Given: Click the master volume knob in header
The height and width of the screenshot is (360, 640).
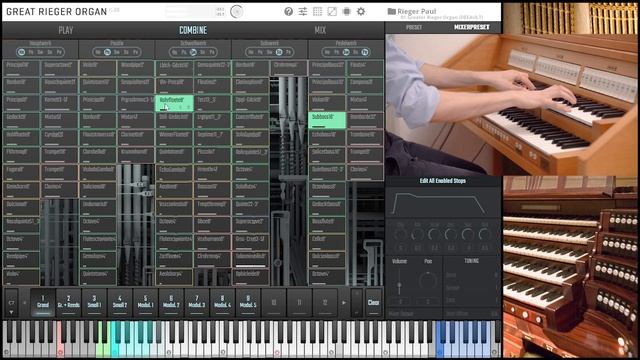Looking at the screenshot, I should pyautogui.click(x=236, y=11).
